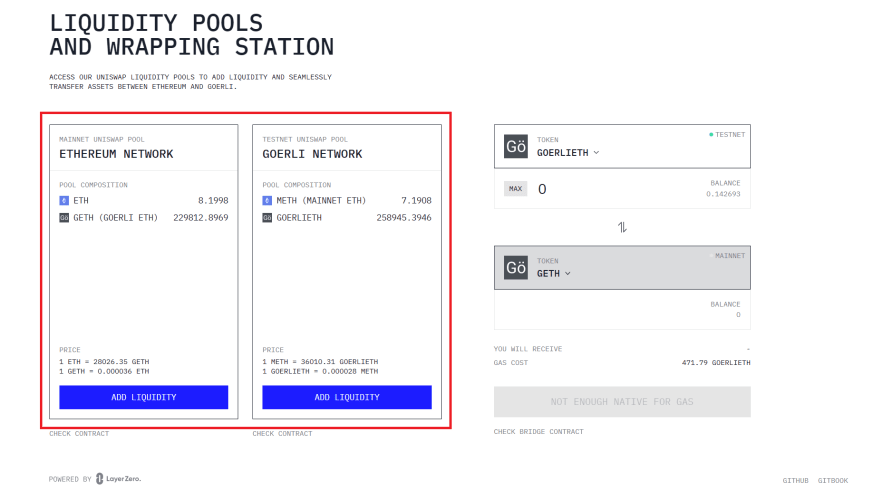The width and height of the screenshot is (873, 500).
Task: Click the amount input field showing 0
Action: [612, 189]
